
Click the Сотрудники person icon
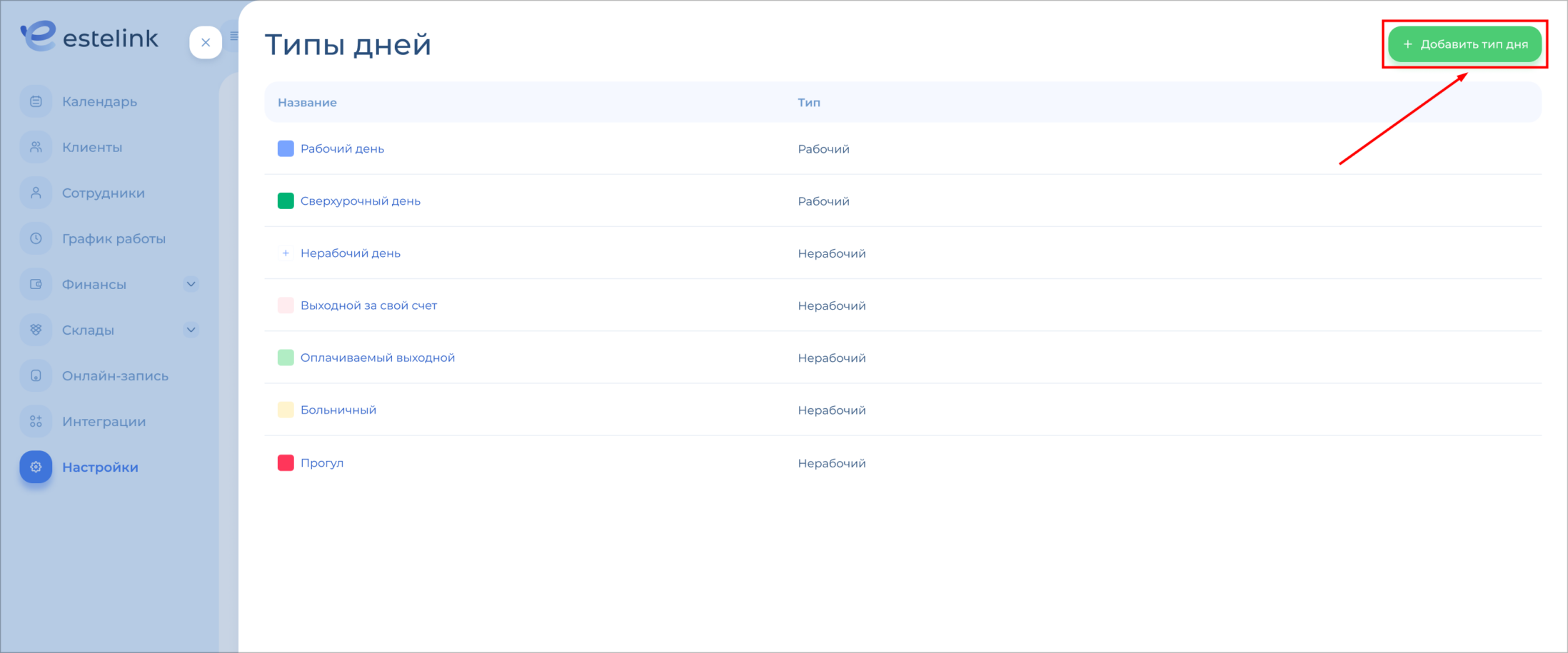pos(36,193)
